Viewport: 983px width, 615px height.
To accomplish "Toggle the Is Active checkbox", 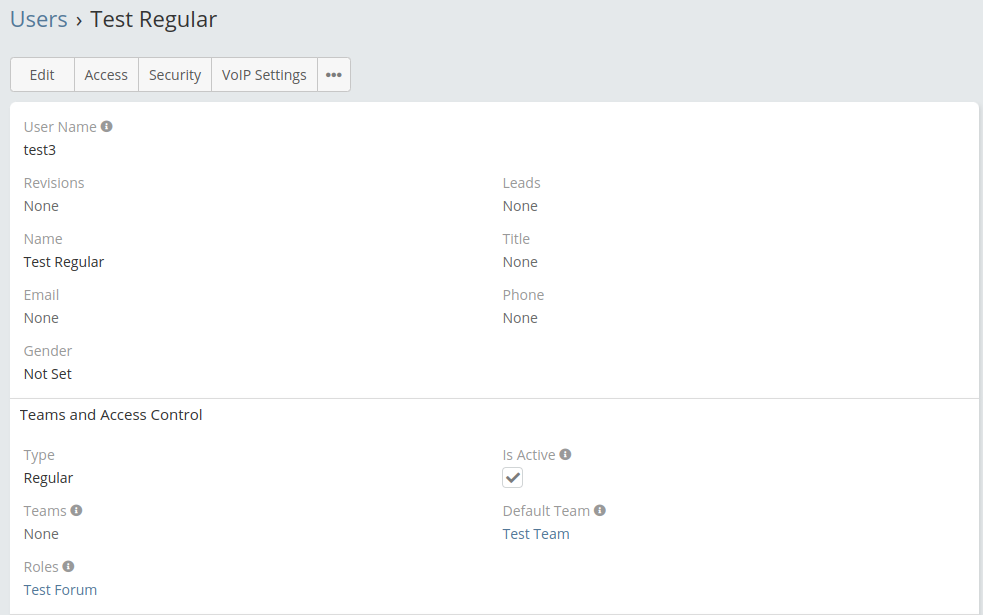I will (x=513, y=477).
